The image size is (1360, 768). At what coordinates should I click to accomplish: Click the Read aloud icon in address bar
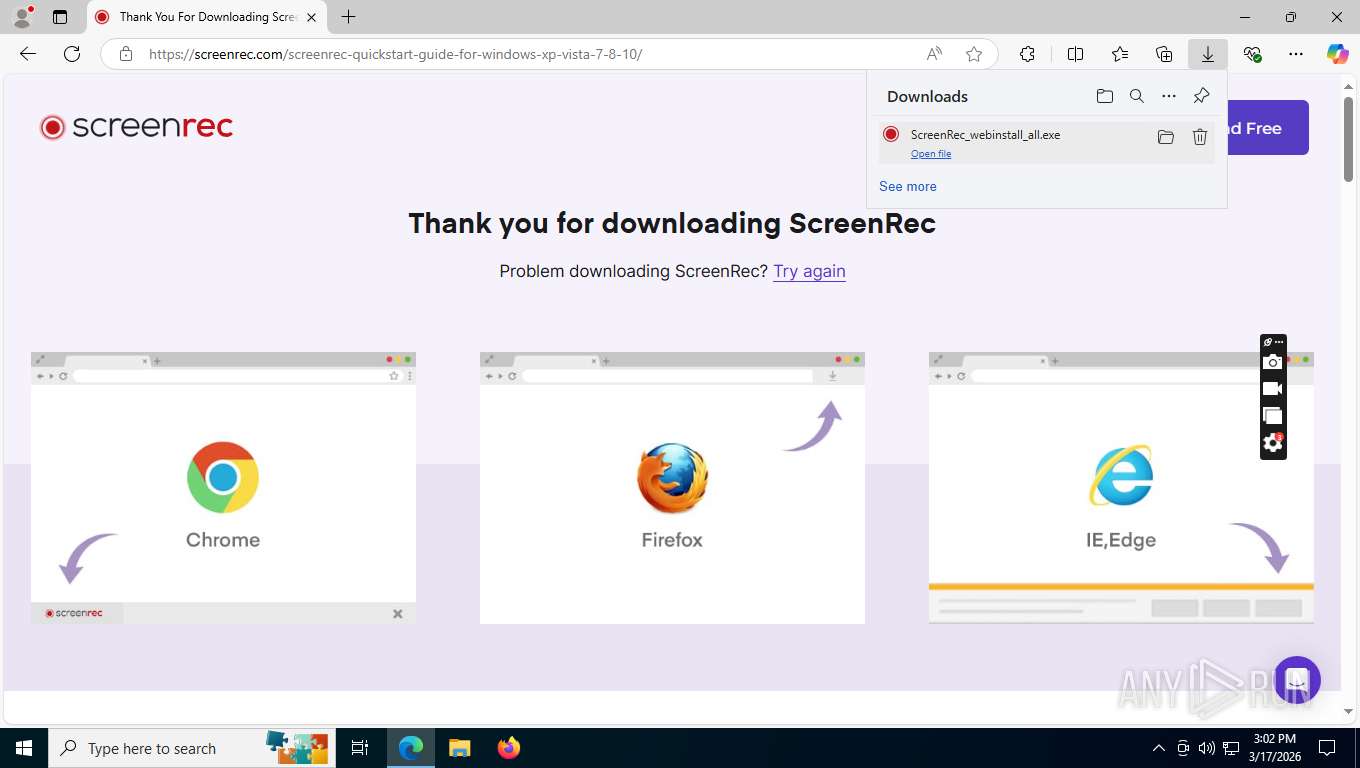[x=934, y=54]
